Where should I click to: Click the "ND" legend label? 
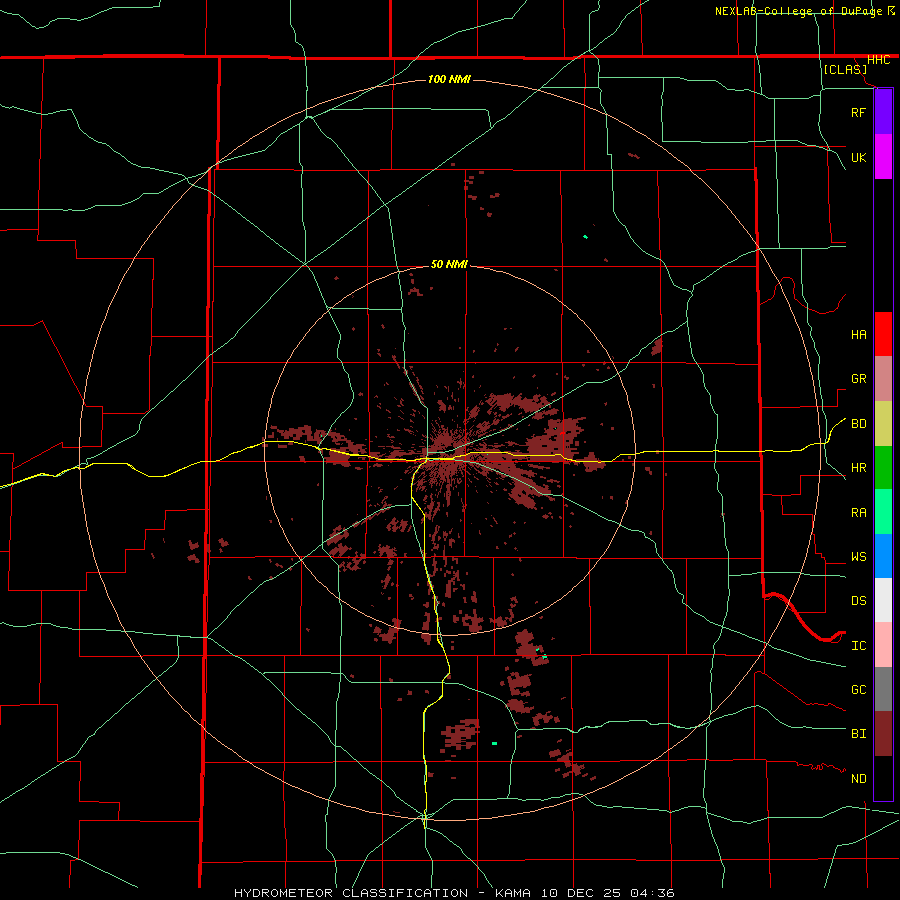click(858, 779)
